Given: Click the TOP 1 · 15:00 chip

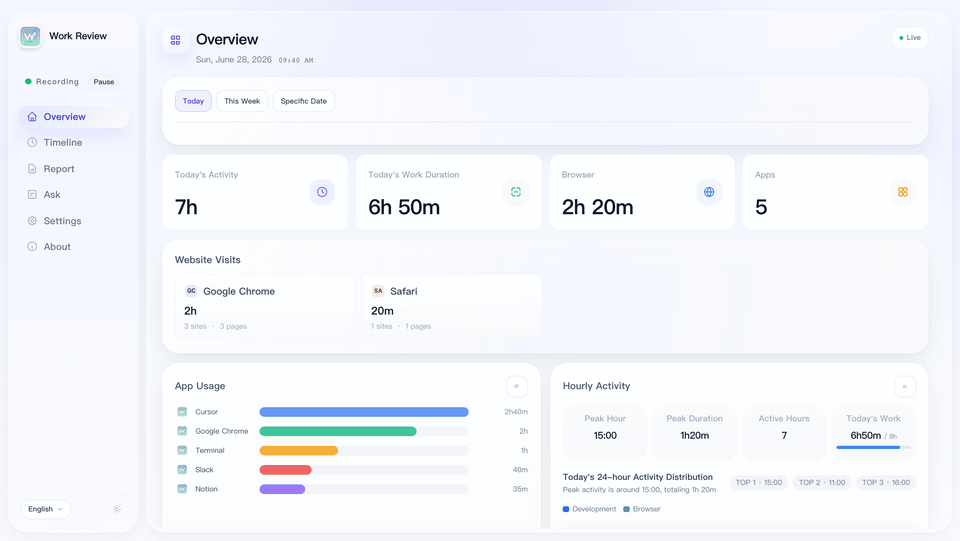Looking at the screenshot, I should point(759,482).
